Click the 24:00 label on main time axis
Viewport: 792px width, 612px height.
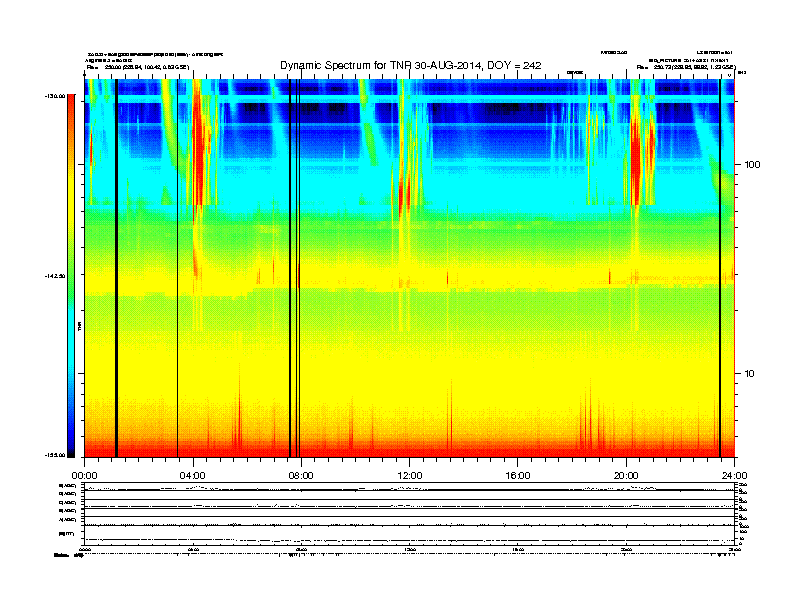[734, 476]
